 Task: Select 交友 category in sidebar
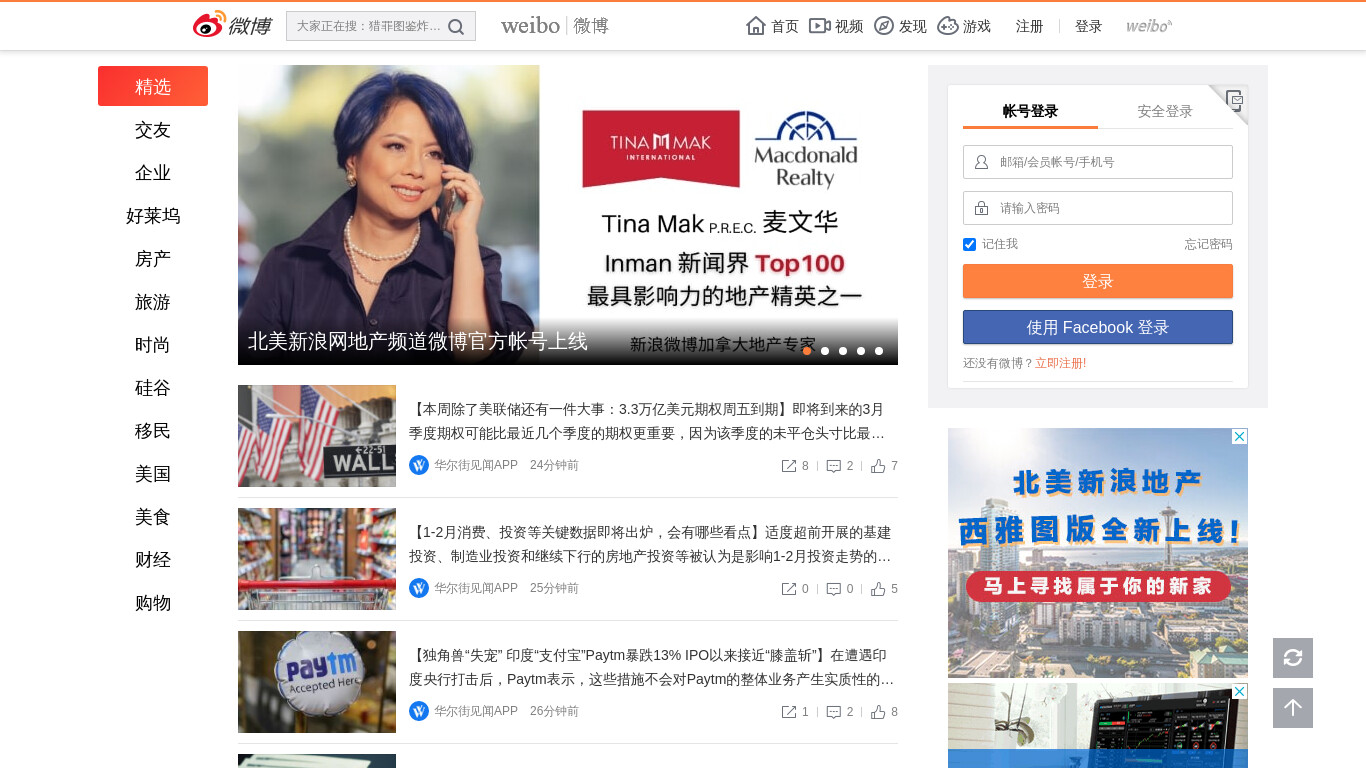(x=153, y=130)
